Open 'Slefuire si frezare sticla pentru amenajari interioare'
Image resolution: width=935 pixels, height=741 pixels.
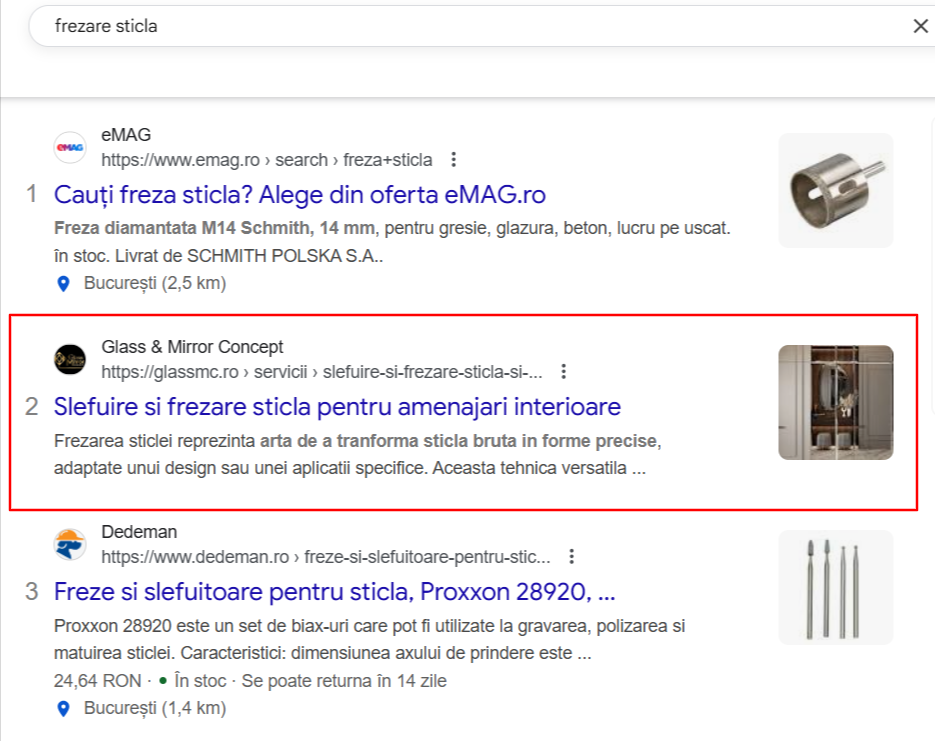[x=337, y=407]
